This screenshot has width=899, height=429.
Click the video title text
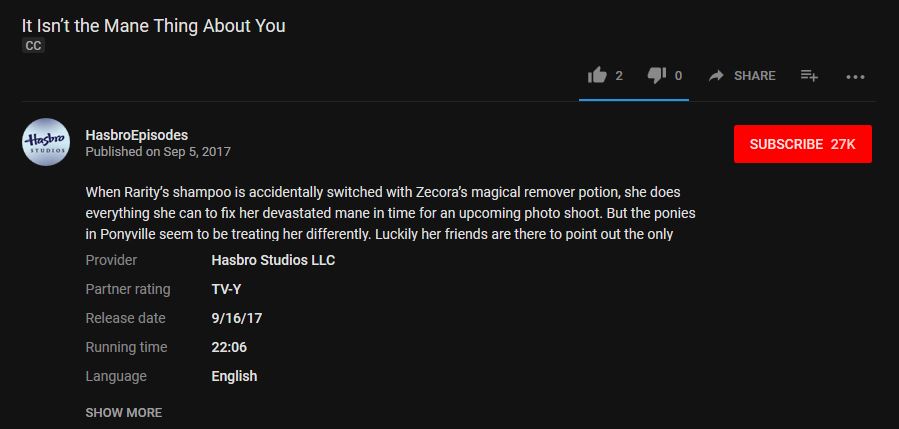[x=153, y=26]
